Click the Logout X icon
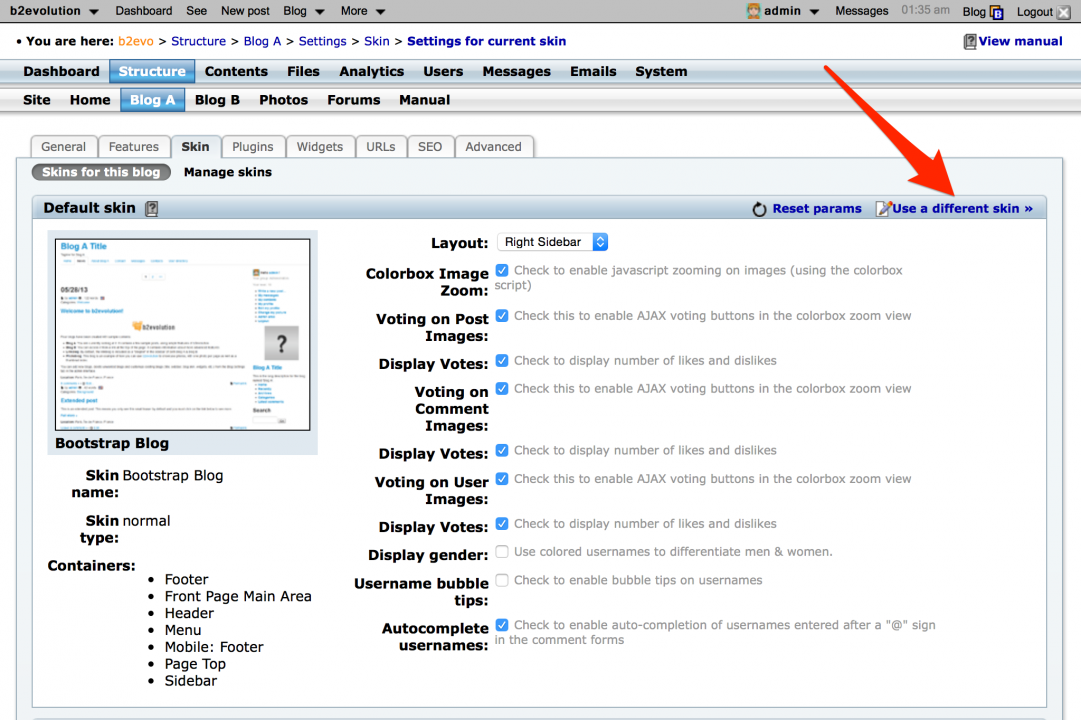Viewport: 1081px width, 720px height. click(1064, 12)
